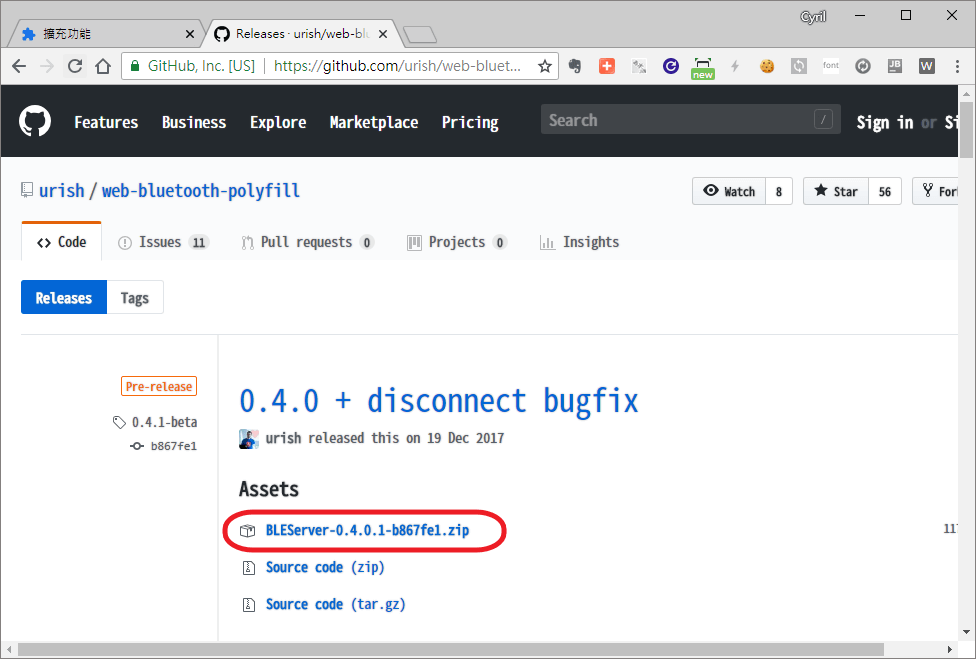Click the satellite image extension icon
The image size is (976, 659).
[x=639, y=66]
